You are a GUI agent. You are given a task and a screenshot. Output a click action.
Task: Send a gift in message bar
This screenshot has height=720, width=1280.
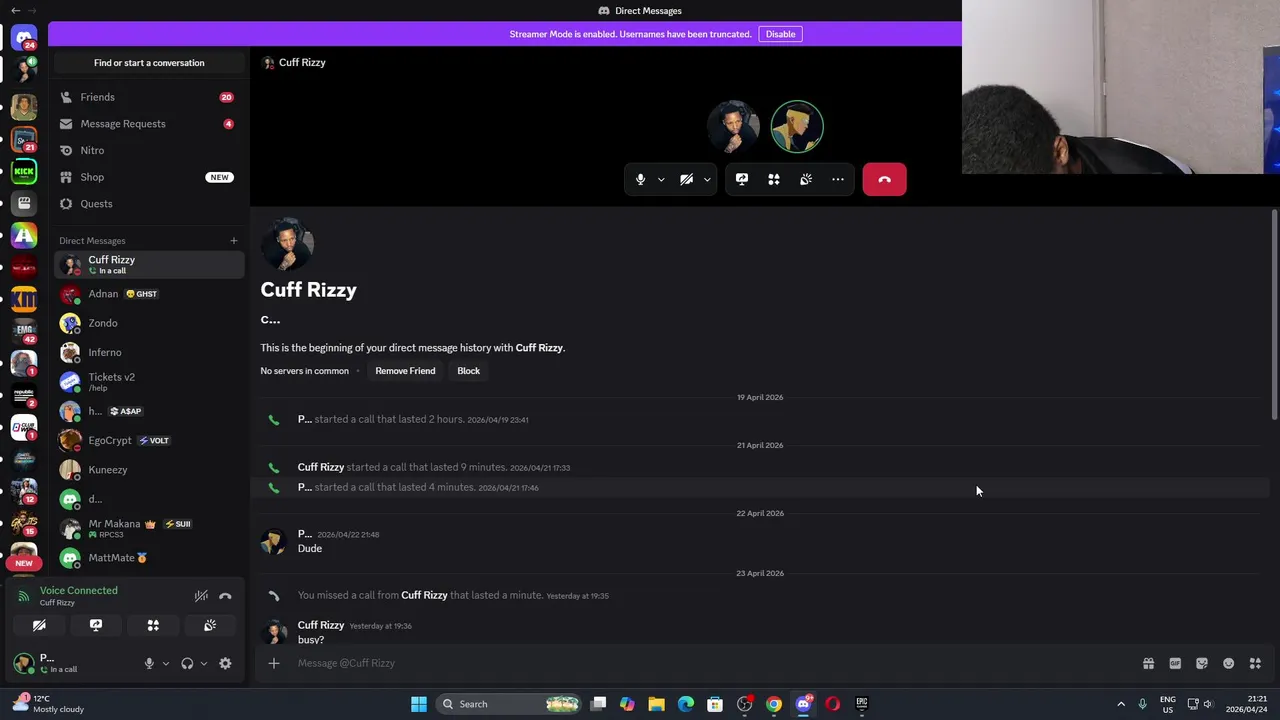(1148, 663)
